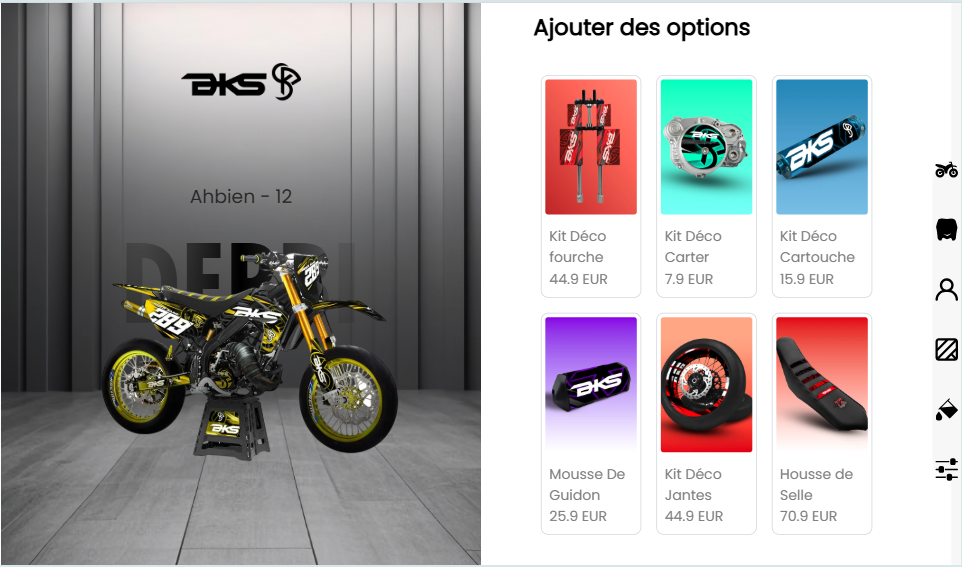The image size is (962, 567).
Task: Click the BKS logo in preview
Action: 241,82
